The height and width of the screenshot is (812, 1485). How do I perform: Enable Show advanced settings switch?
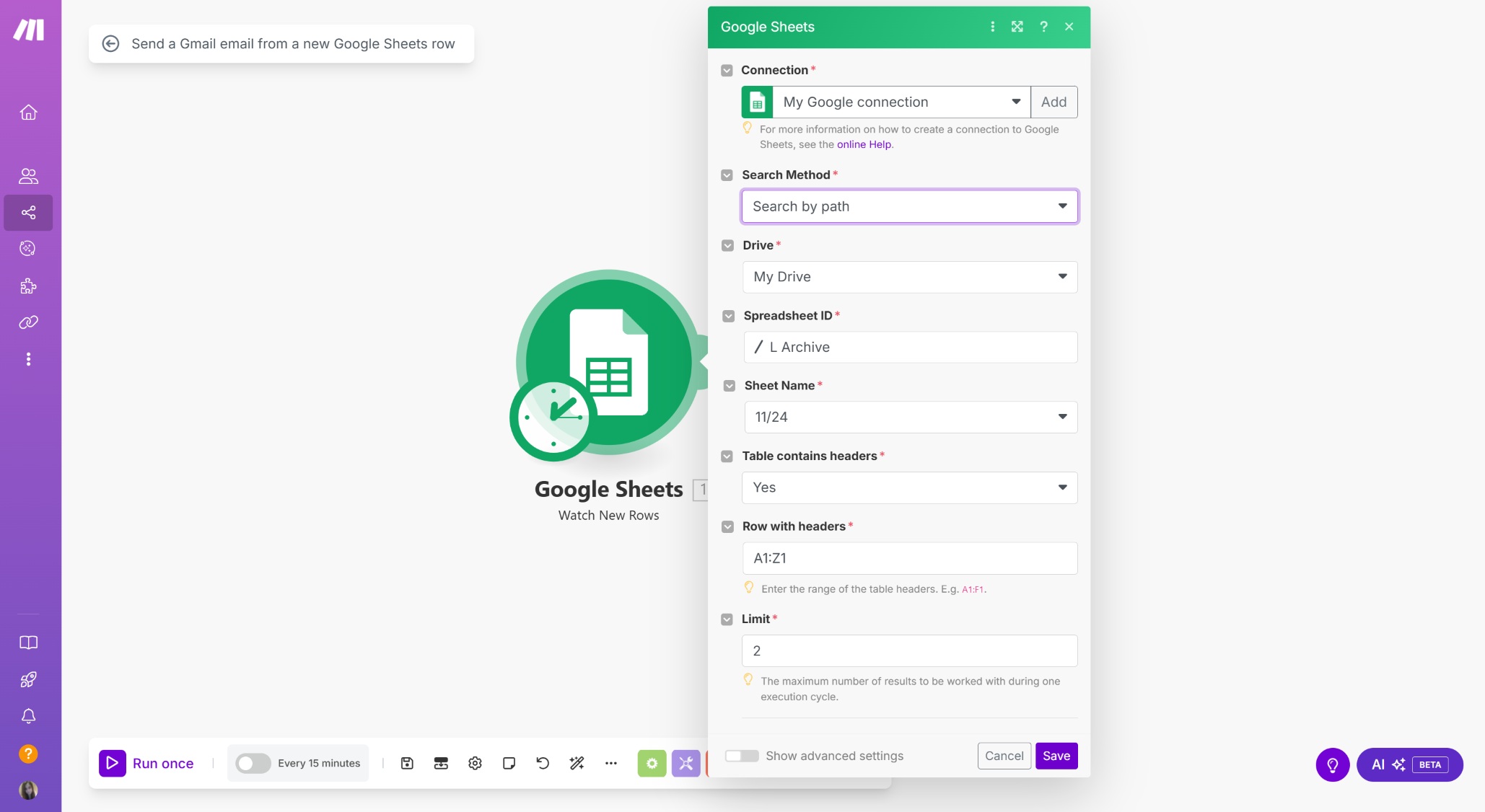pyautogui.click(x=742, y=756)
